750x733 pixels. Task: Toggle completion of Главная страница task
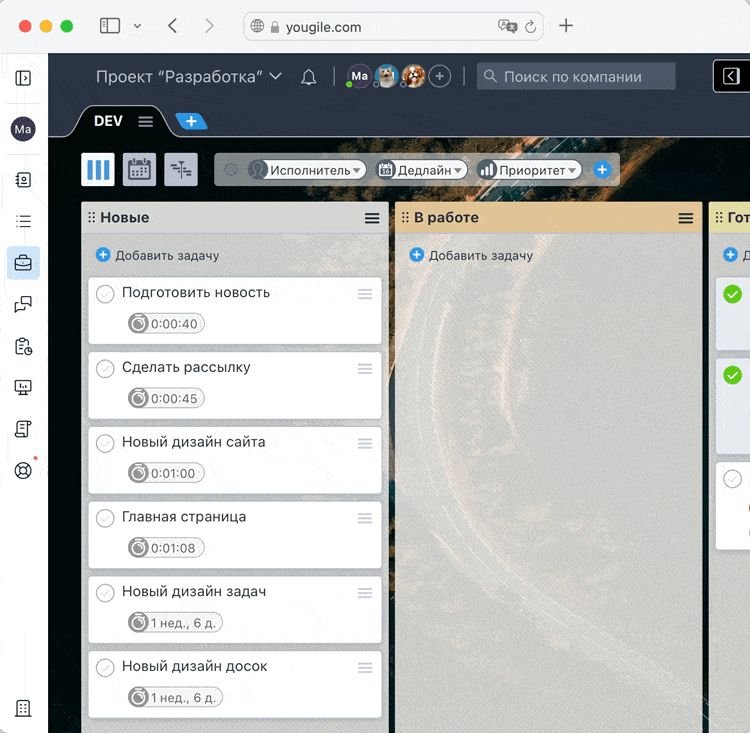[x=105, y=518]
